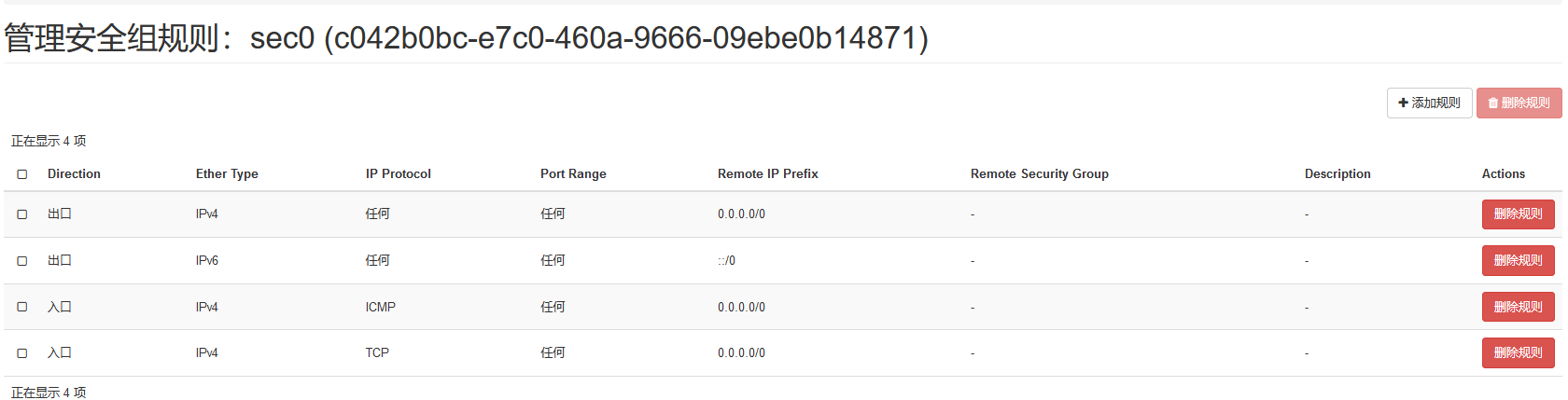Click the 添加规则 (Add Rule) button
Viewport: 1568px width, 400px height.
point(1429,103)
